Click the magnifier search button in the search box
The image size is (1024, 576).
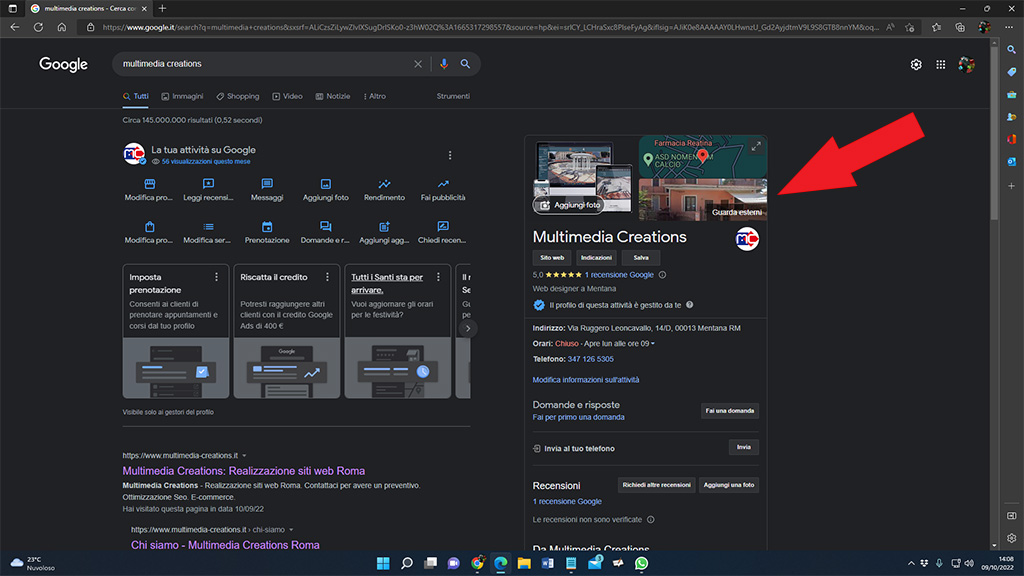point(465,64)
